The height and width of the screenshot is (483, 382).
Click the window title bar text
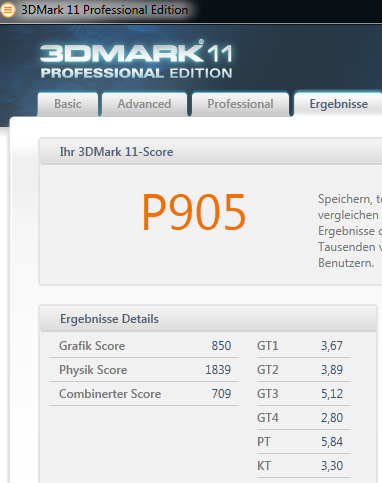pyautogui.click(x=105, y=10)
